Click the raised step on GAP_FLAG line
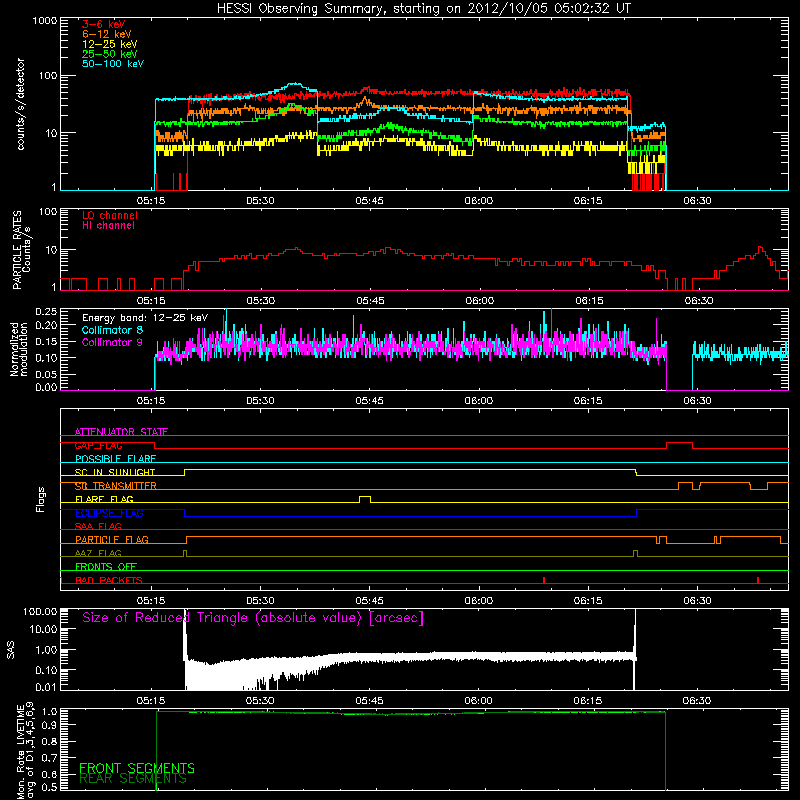Viewport: 800px width, 800px height. point(680,445)
